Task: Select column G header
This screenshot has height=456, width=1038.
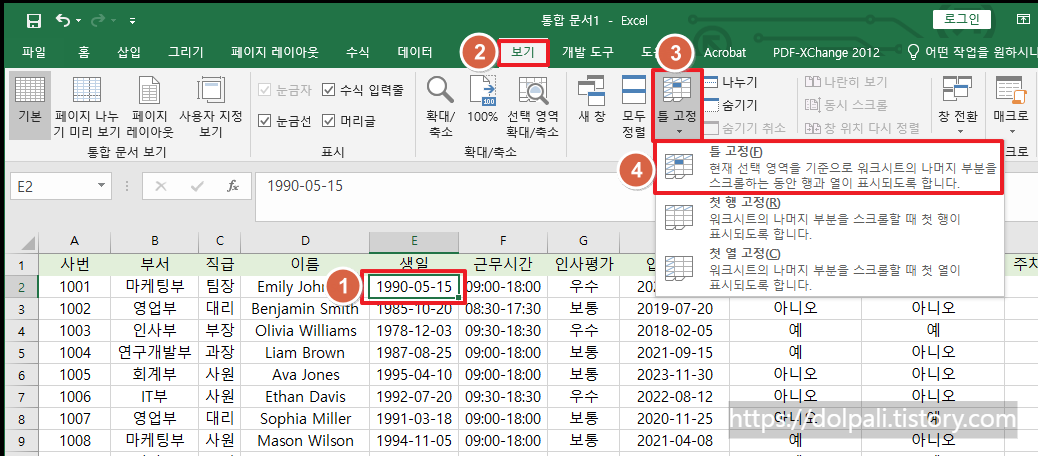Action: (x=583, y=242)
